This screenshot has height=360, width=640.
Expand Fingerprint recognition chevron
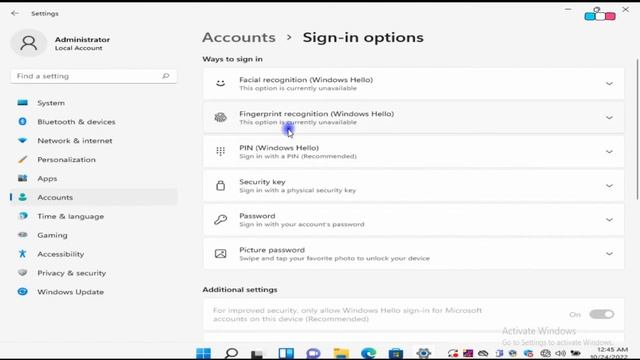coord(609,118)
